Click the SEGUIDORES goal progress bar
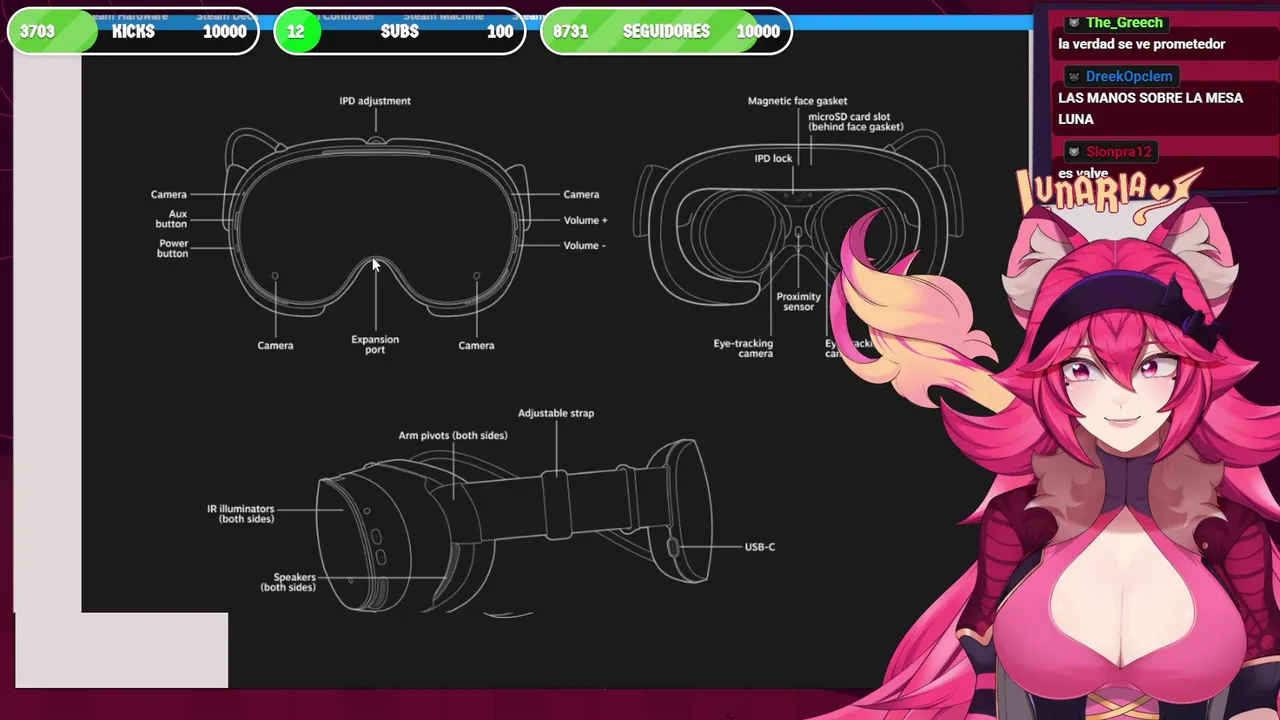 (666, 31)
